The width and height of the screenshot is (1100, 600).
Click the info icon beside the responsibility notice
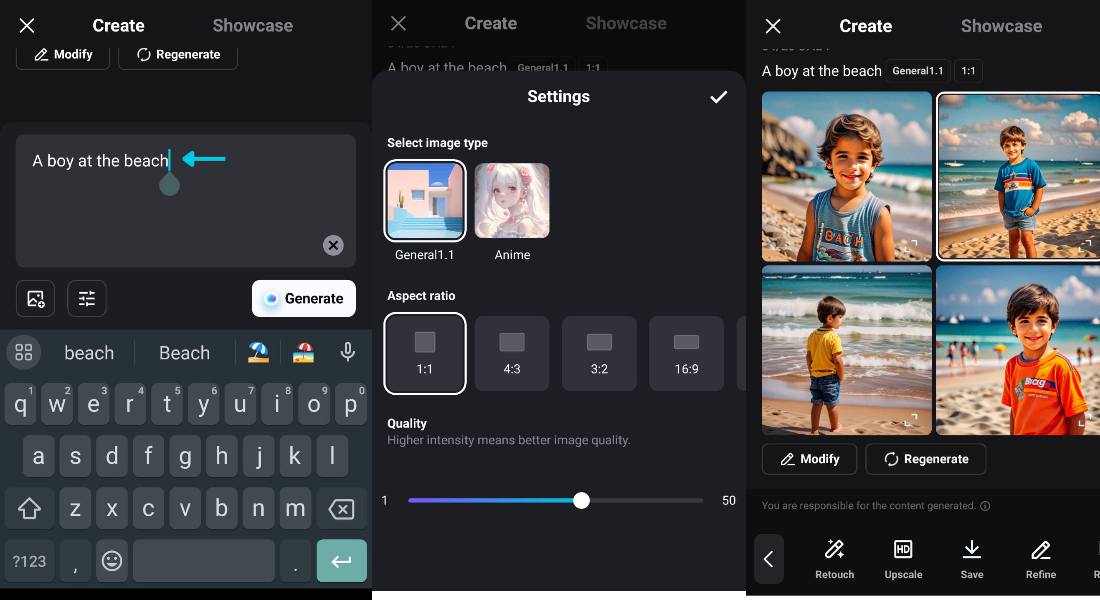[985, 506]
